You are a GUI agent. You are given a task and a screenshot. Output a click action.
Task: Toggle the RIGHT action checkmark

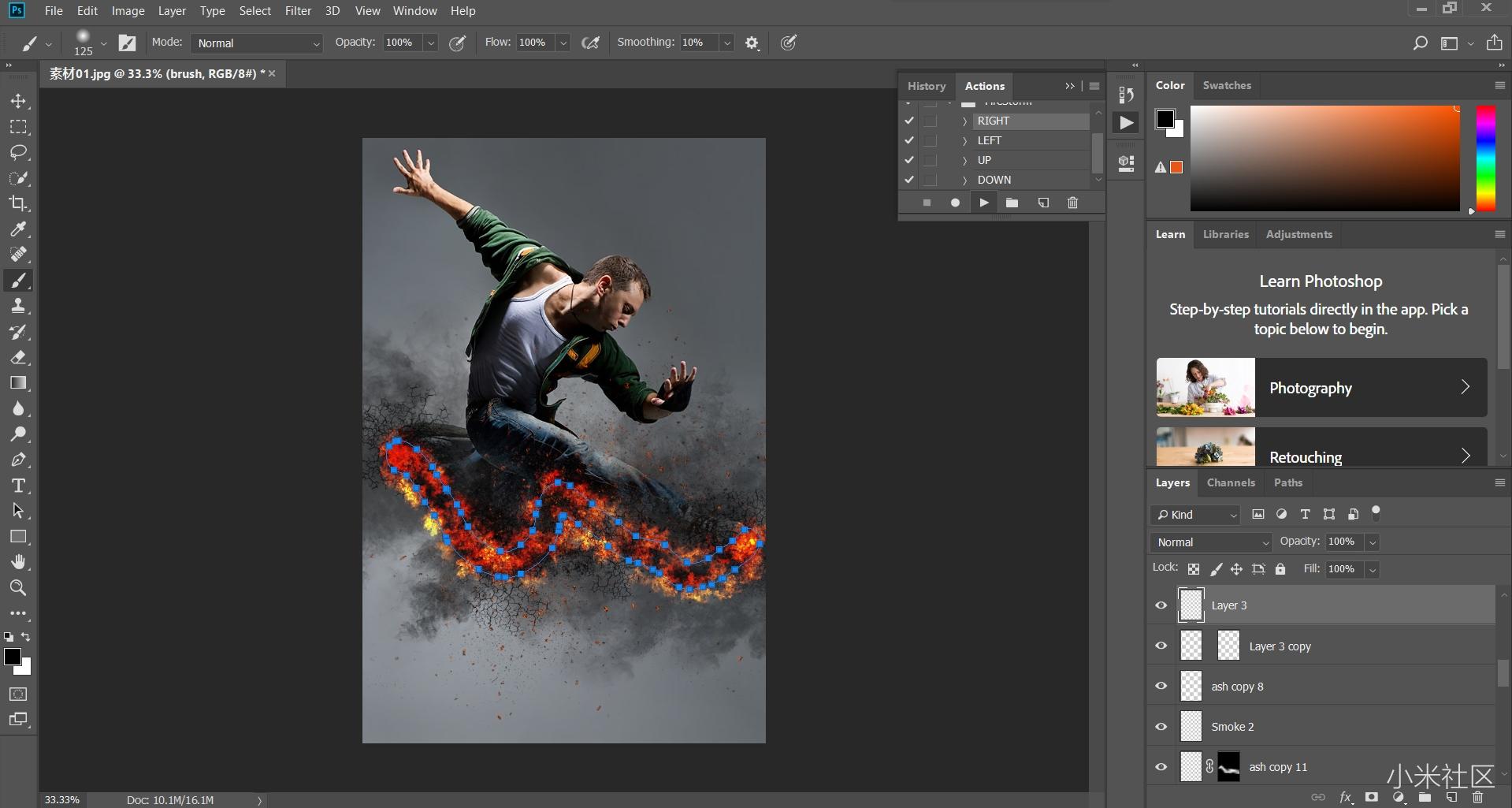tap(909, 121)
